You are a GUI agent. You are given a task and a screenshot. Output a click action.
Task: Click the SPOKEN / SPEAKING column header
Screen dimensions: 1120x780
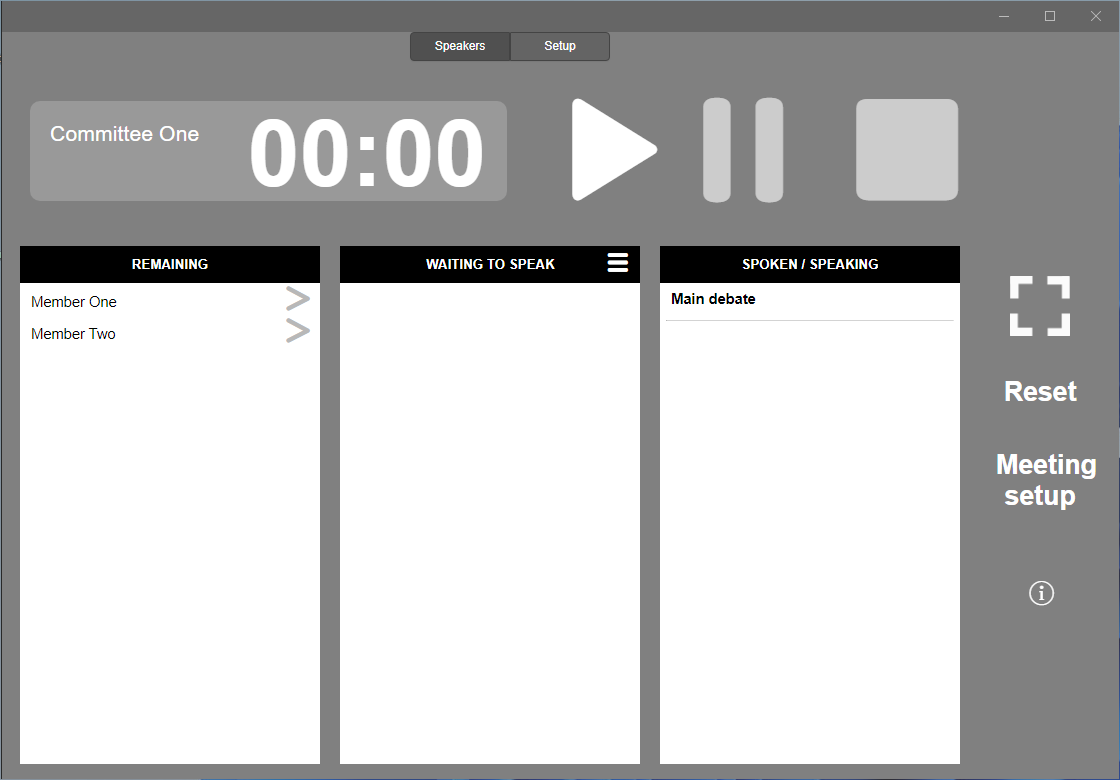[810, 264]
